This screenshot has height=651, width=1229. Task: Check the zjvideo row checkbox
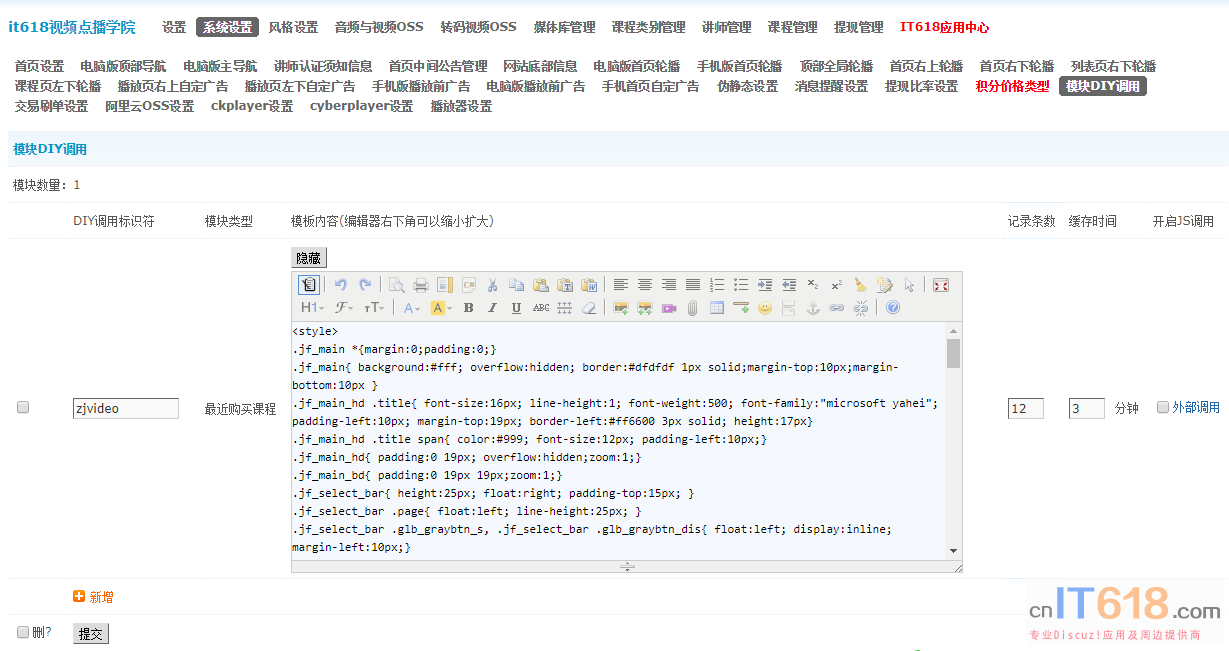[23, 407]
